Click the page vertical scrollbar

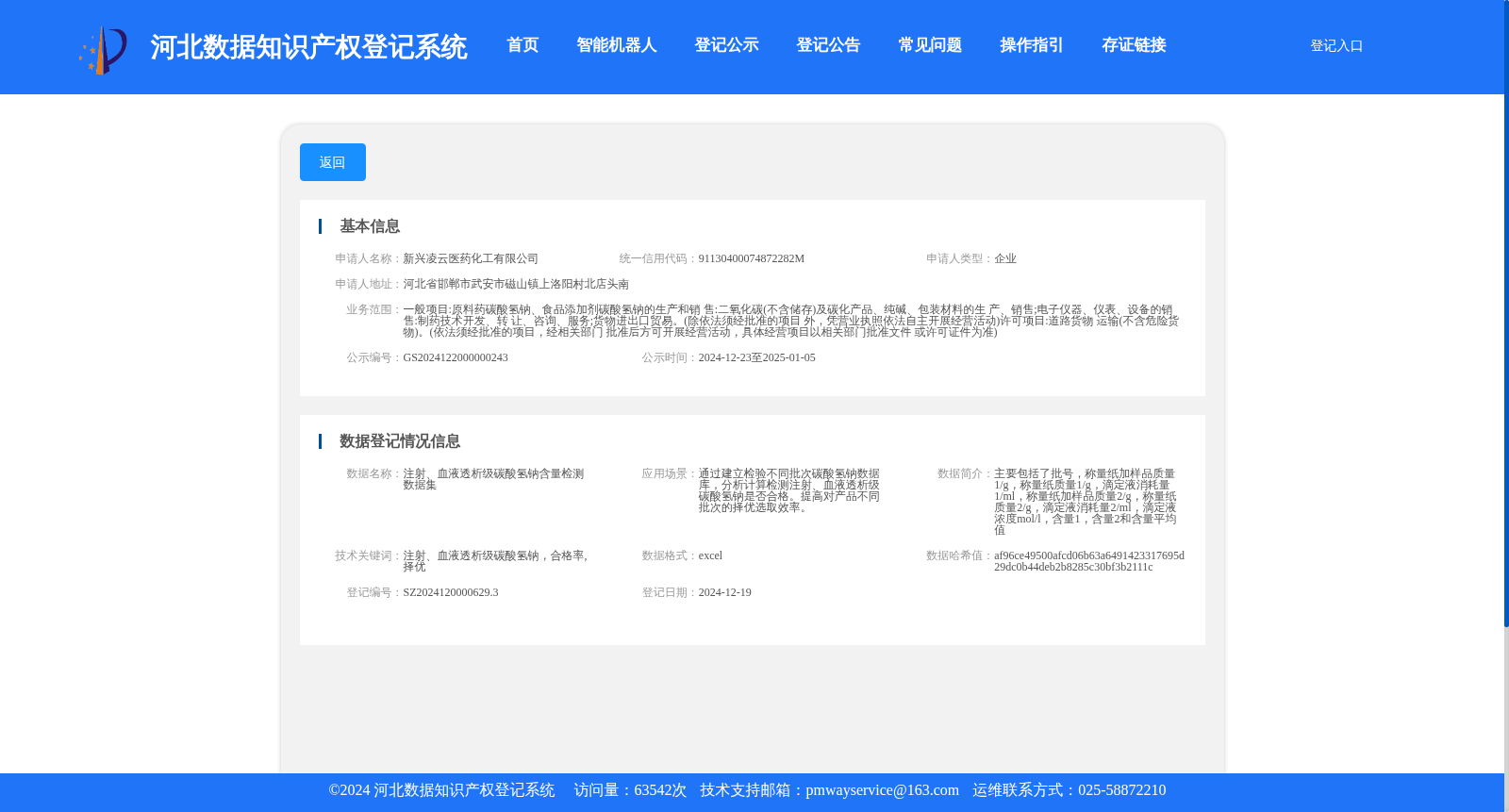point(1506,313)
